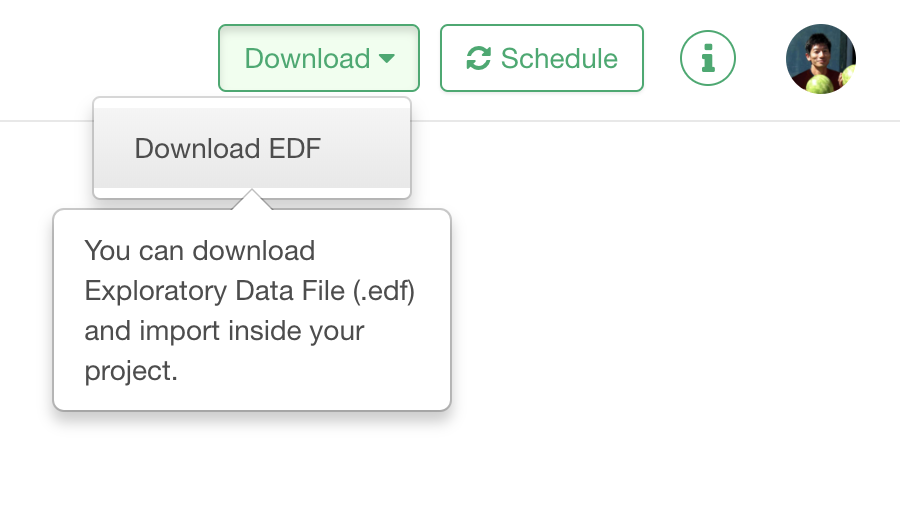
Task: Select Download EDF from the menu
Action: point(228,149)
